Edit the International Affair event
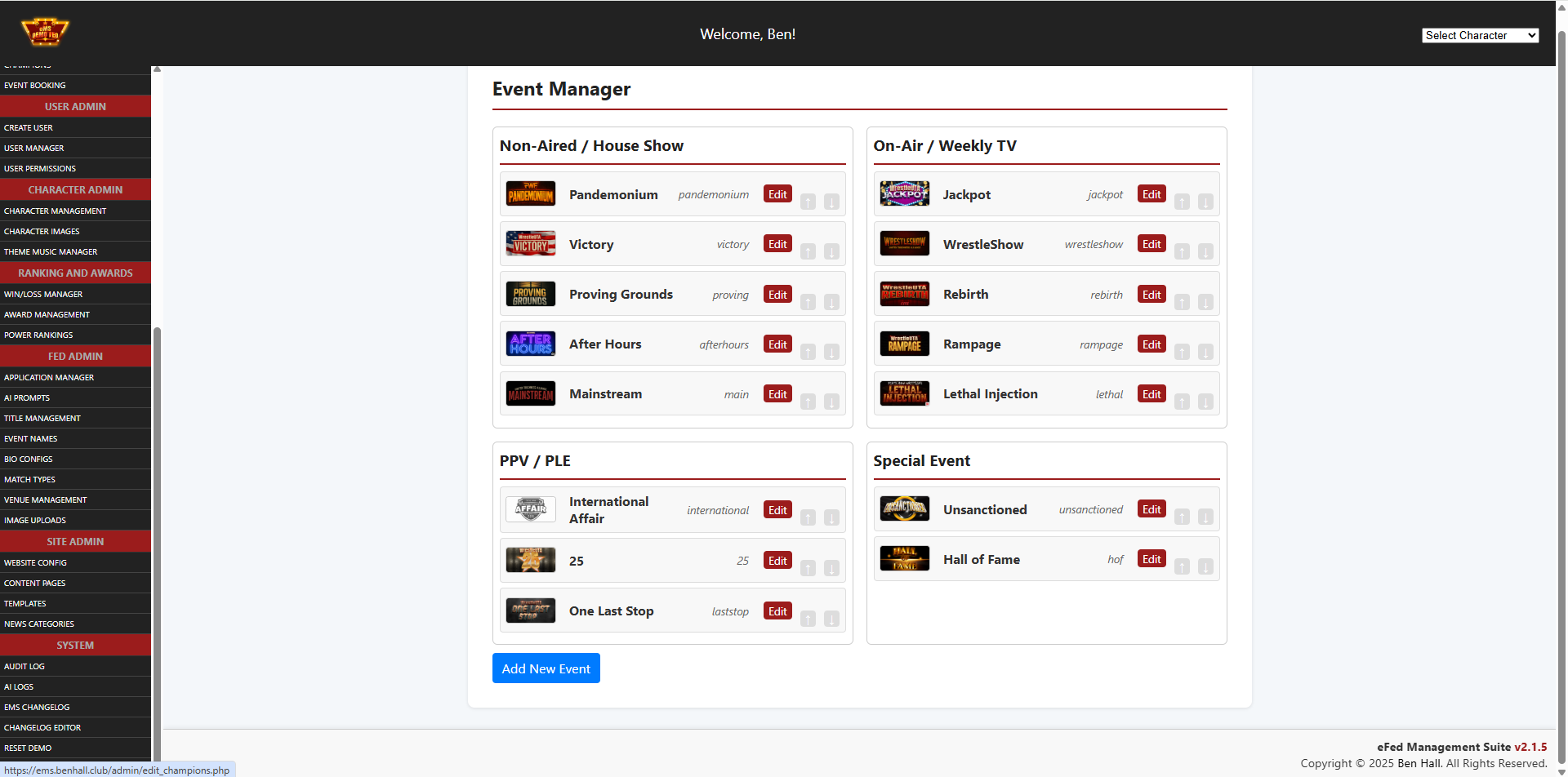This screenshot has width=1568, height=777. coord(777,510)
